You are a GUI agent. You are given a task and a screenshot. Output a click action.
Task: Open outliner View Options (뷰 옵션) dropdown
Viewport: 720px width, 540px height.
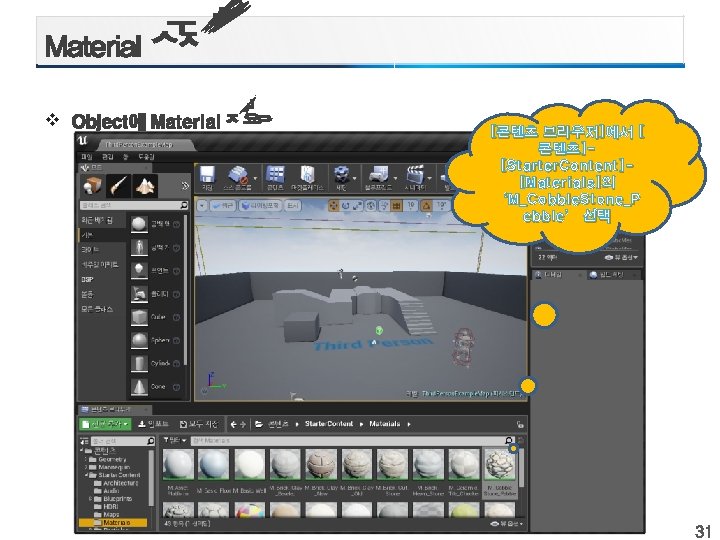click(622, 258)
